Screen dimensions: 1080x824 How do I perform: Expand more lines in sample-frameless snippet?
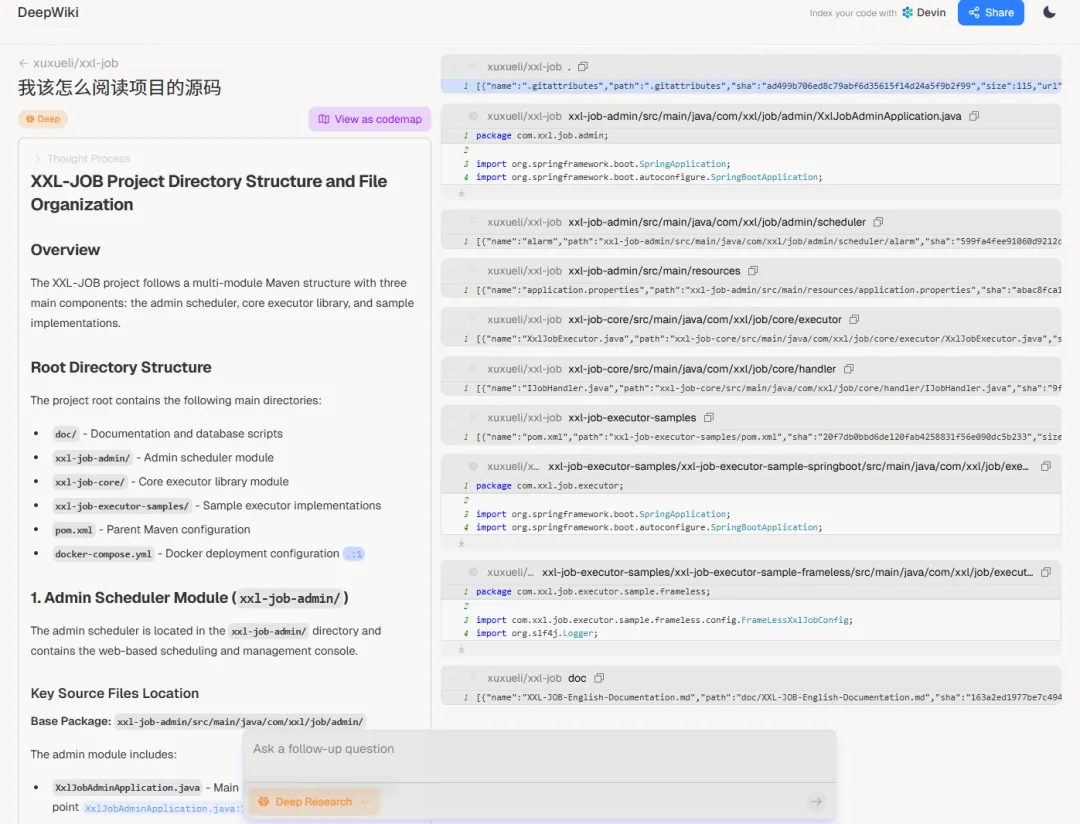(461, 650)
